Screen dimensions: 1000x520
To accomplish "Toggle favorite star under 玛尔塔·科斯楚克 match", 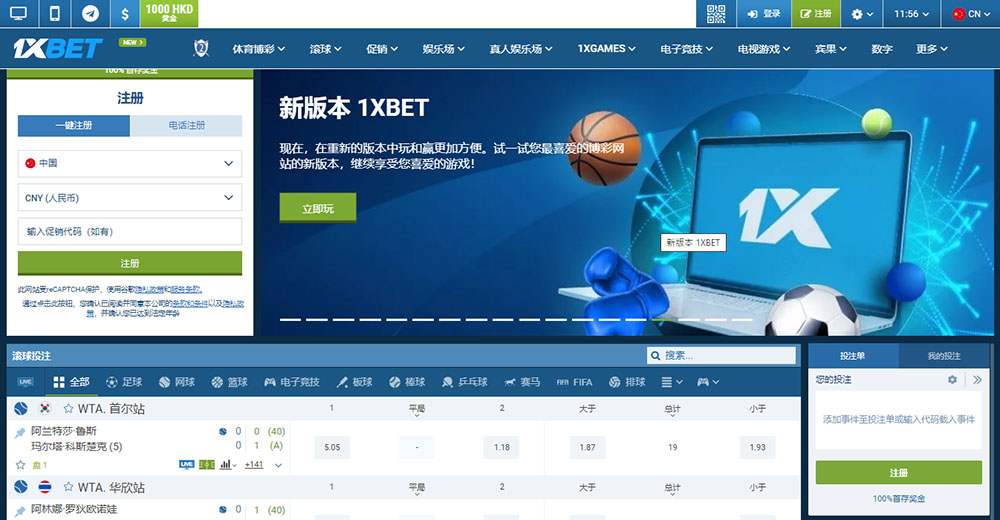I will (20, 464).
